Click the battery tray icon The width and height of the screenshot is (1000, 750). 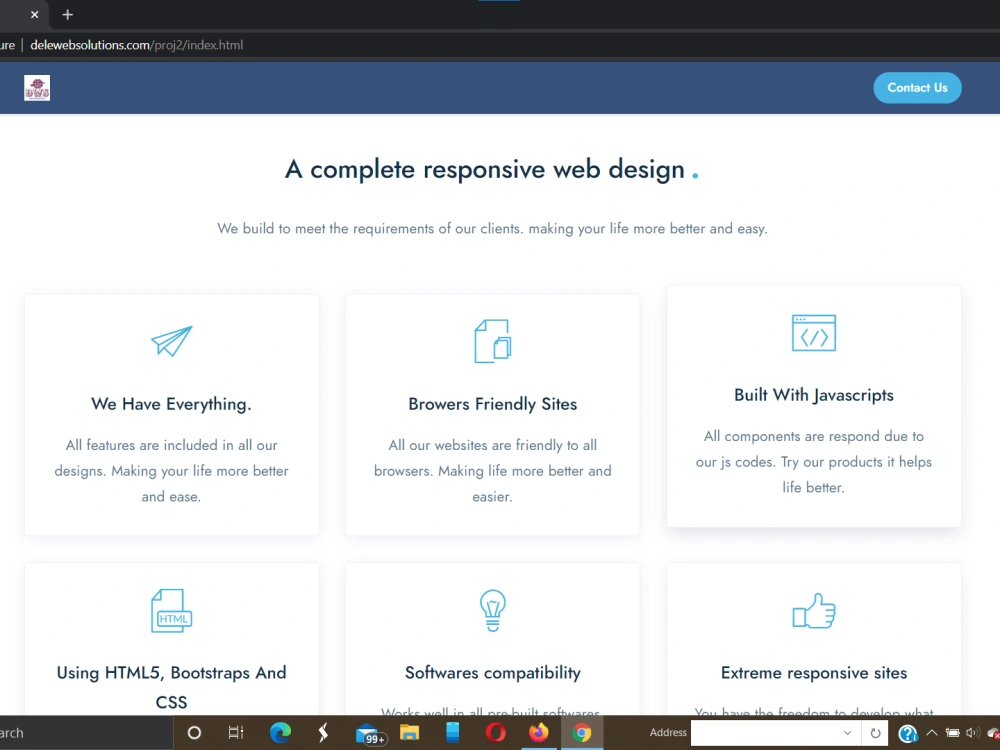point(953,733)
